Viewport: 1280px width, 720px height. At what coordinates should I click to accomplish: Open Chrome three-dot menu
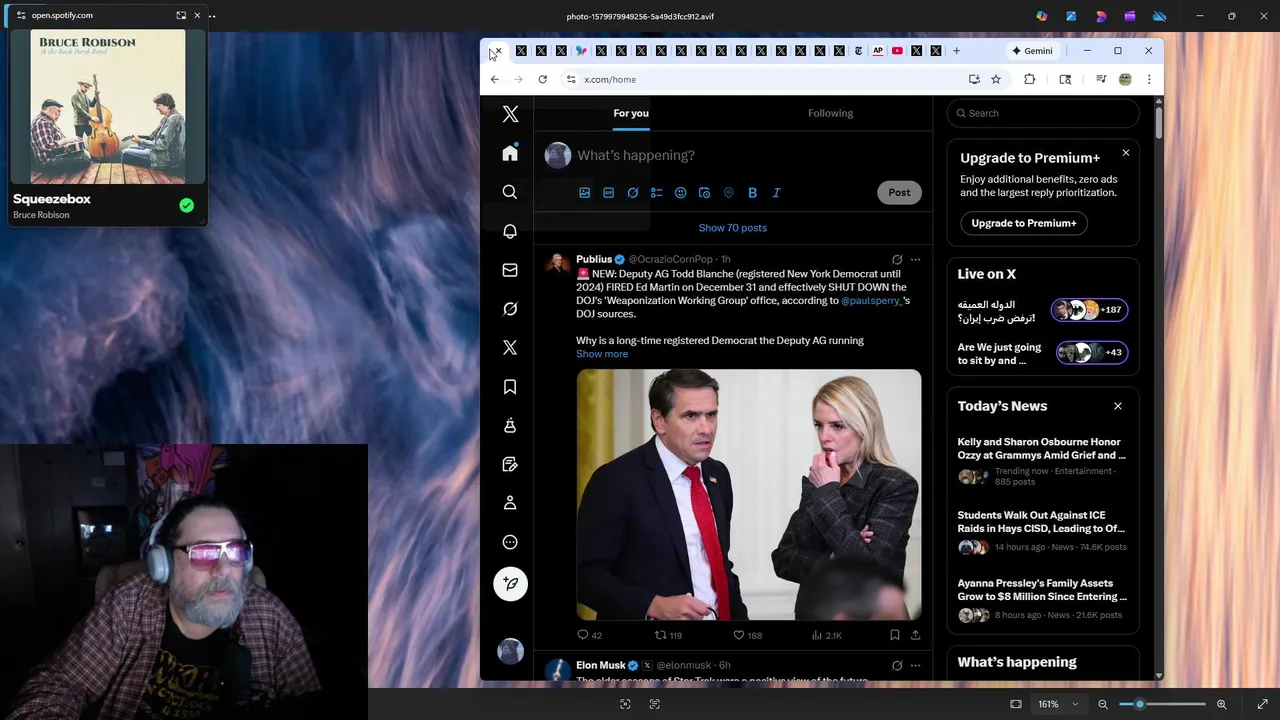coord(1149,79)
